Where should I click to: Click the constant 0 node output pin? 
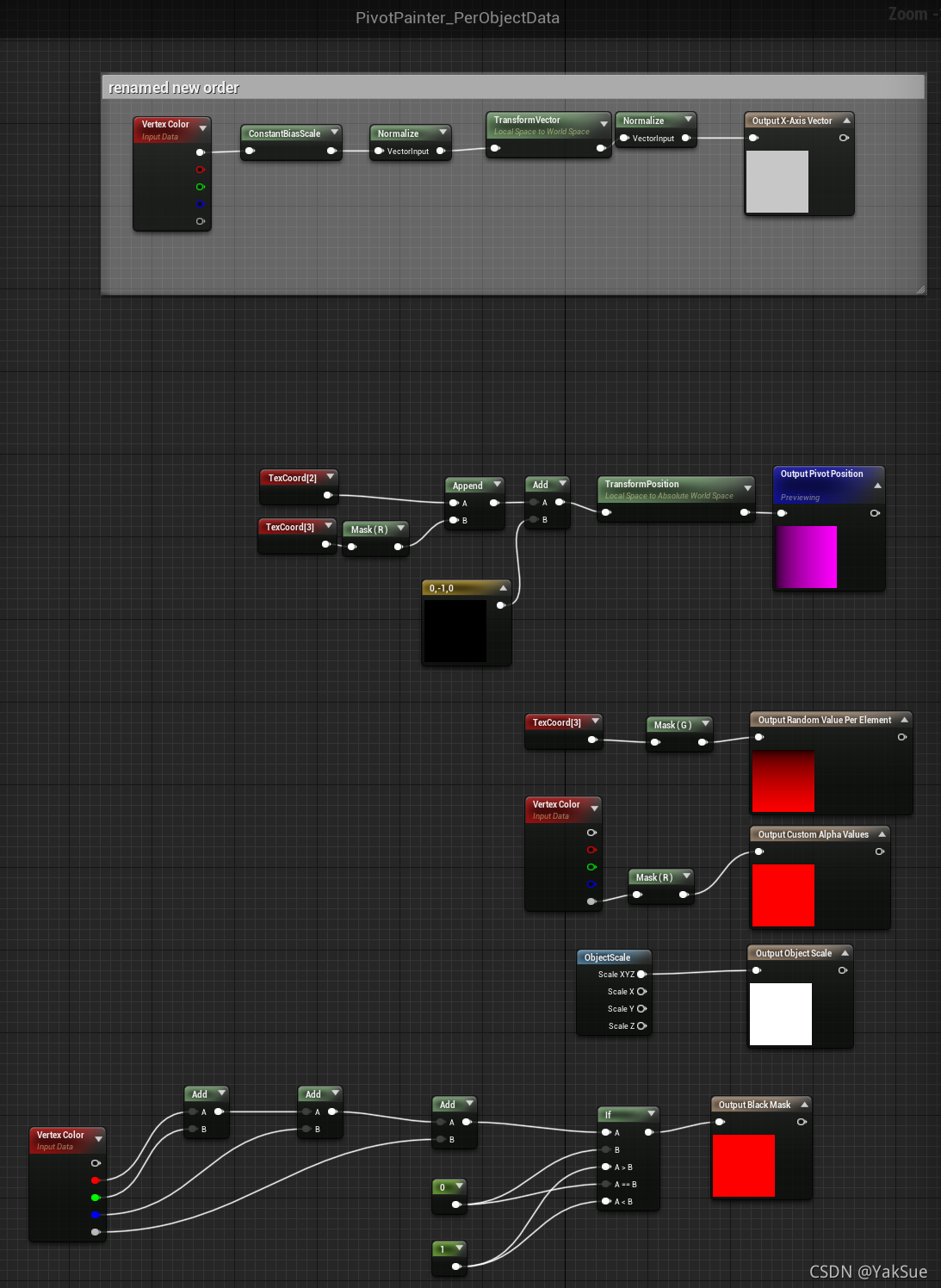coord(456,1204)
